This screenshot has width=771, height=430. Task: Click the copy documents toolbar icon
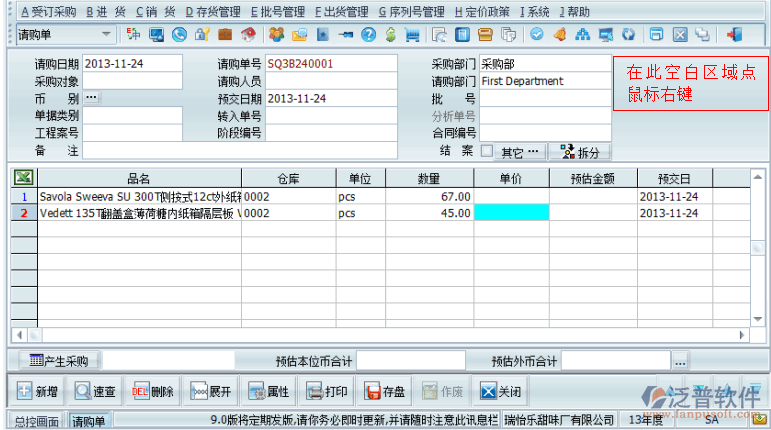point(508,34)
